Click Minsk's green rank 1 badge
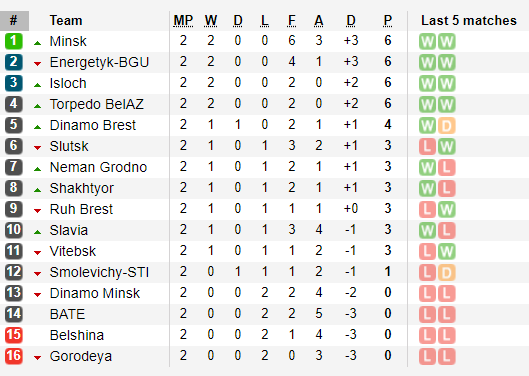 pos(14,41)
